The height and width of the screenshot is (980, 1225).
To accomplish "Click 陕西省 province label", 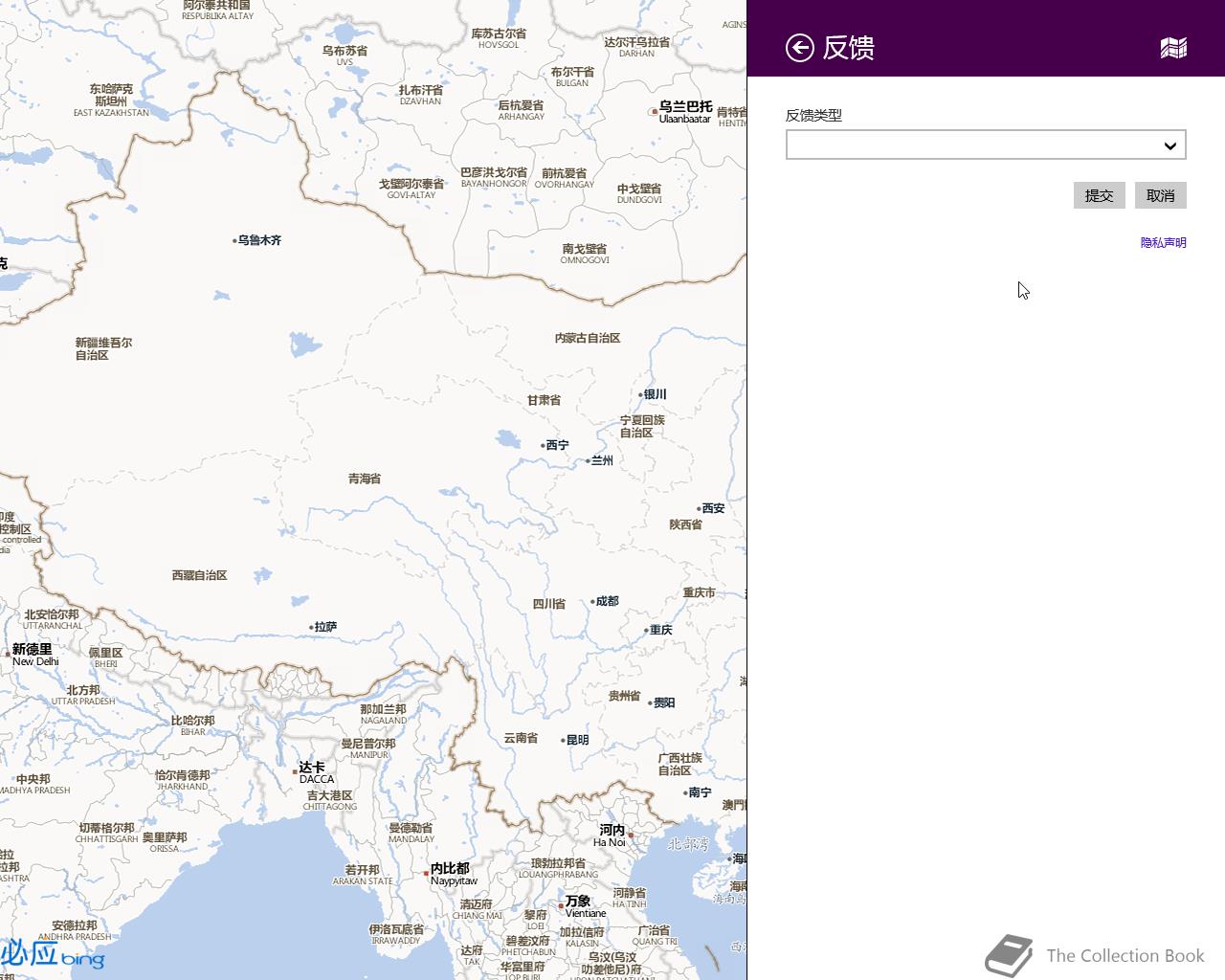I will 685,524.
